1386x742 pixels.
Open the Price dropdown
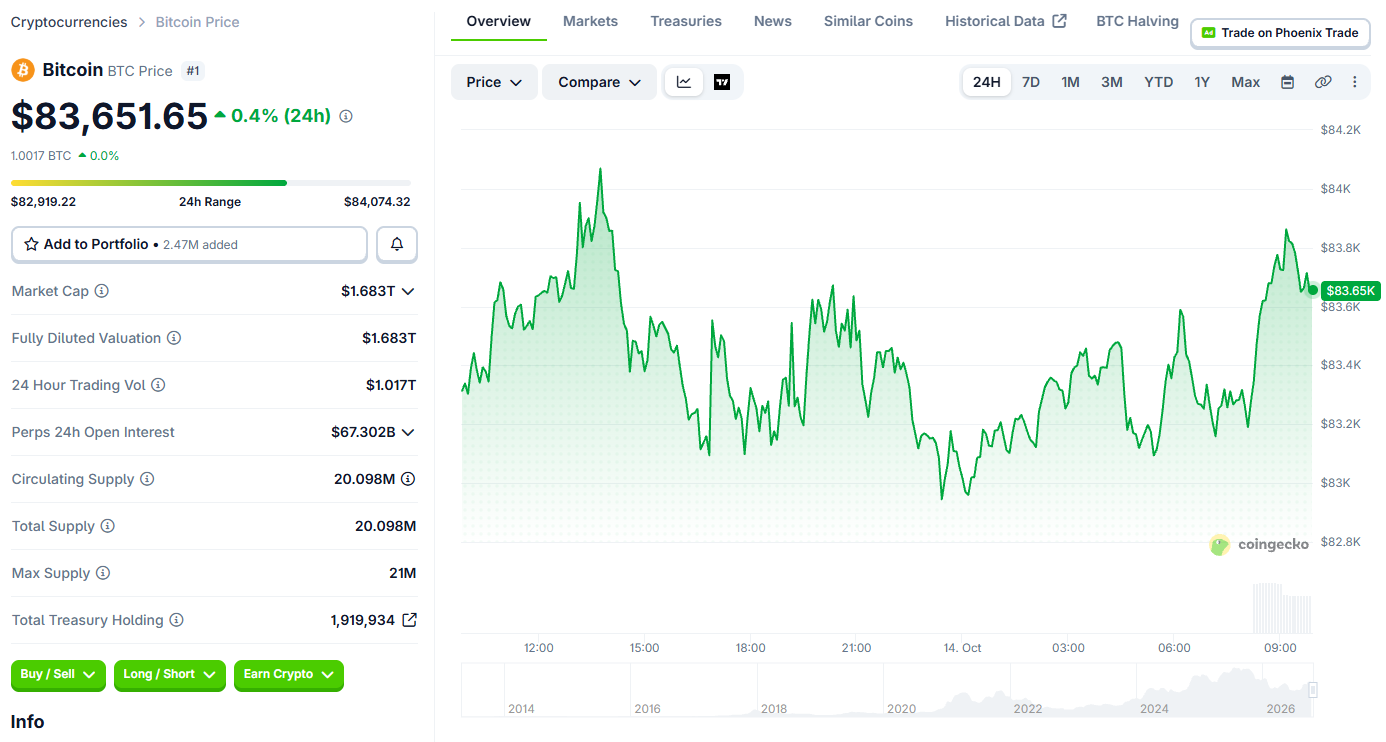[494, 82]
